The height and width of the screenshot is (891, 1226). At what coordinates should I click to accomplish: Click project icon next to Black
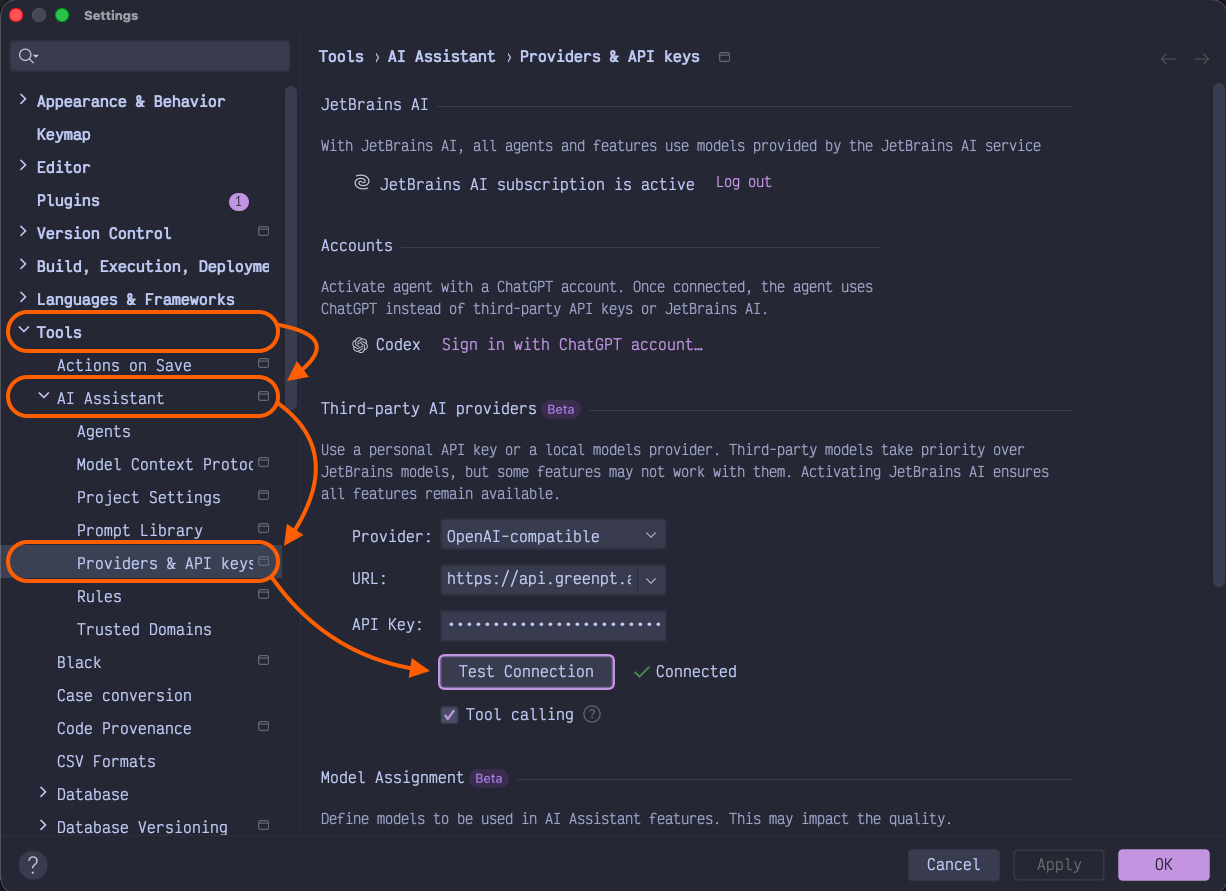pos(264,660)
